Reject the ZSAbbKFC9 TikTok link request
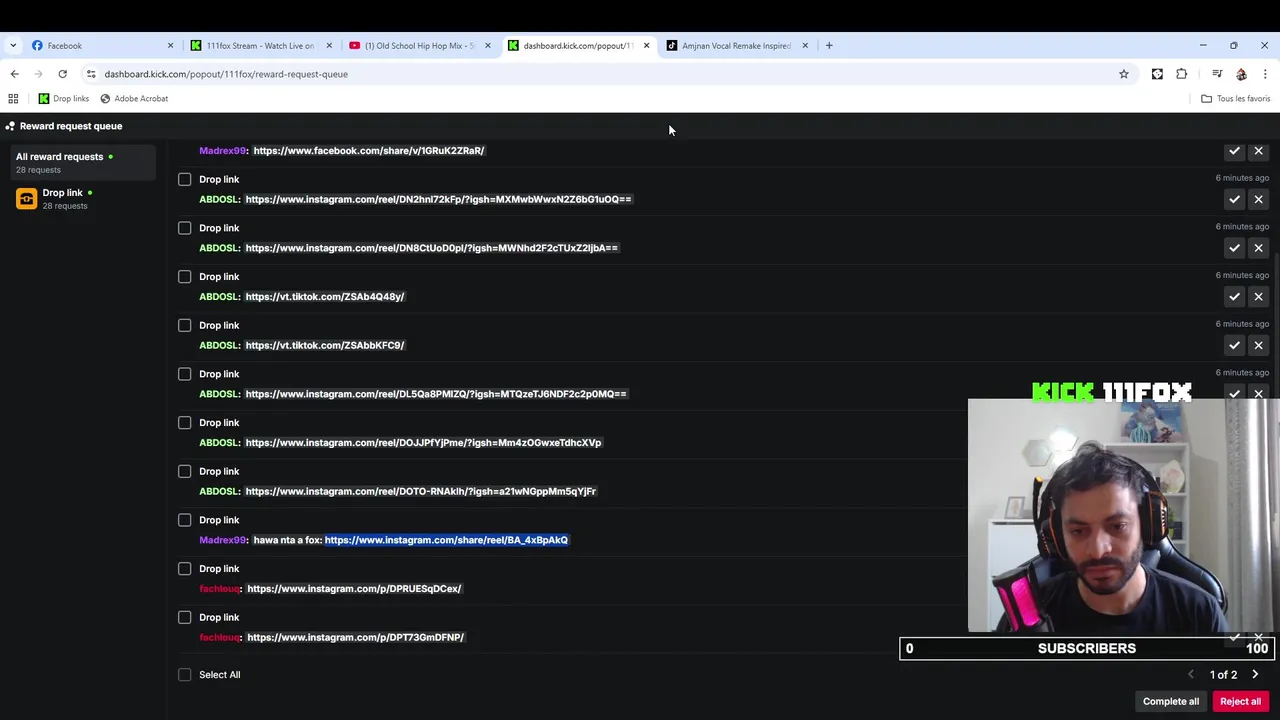The height and width of the screenshot is (720, 1280). (1258, 345)
